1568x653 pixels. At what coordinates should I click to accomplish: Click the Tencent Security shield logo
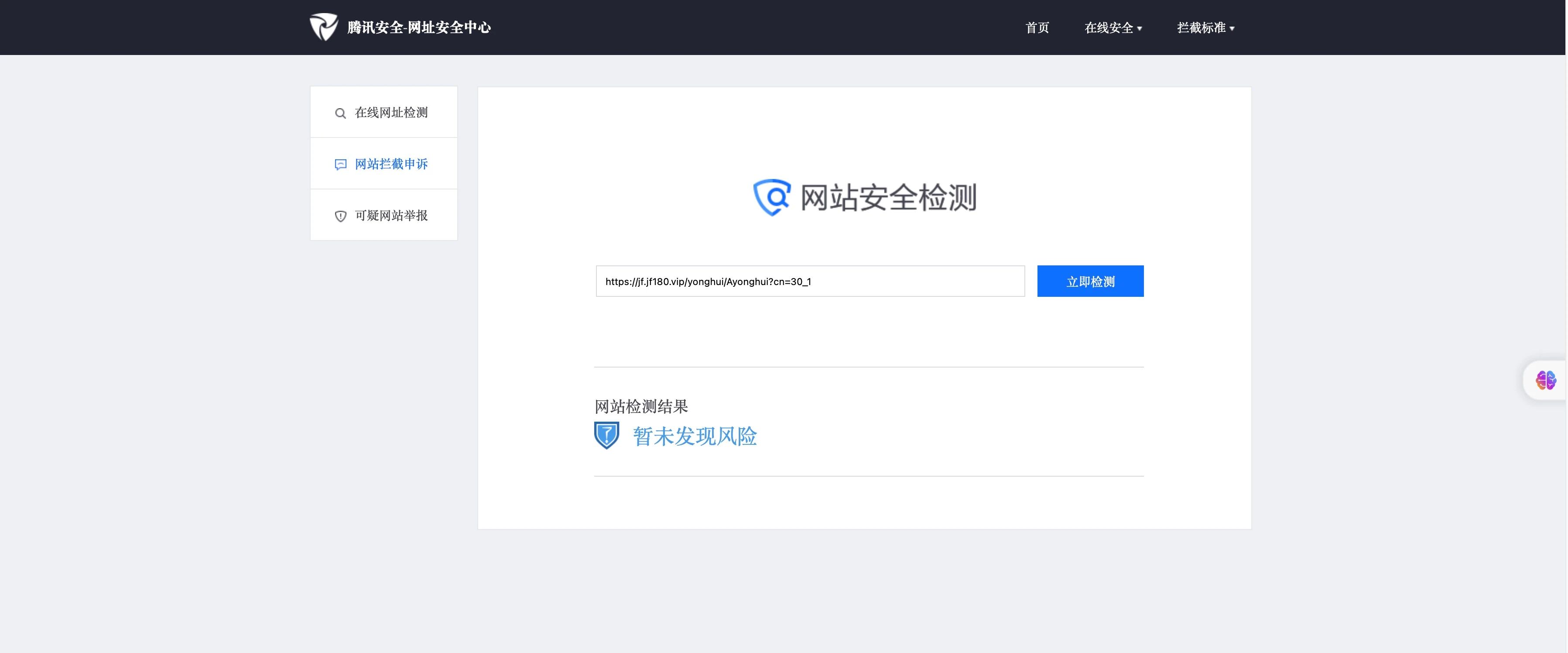click(323, 27)
